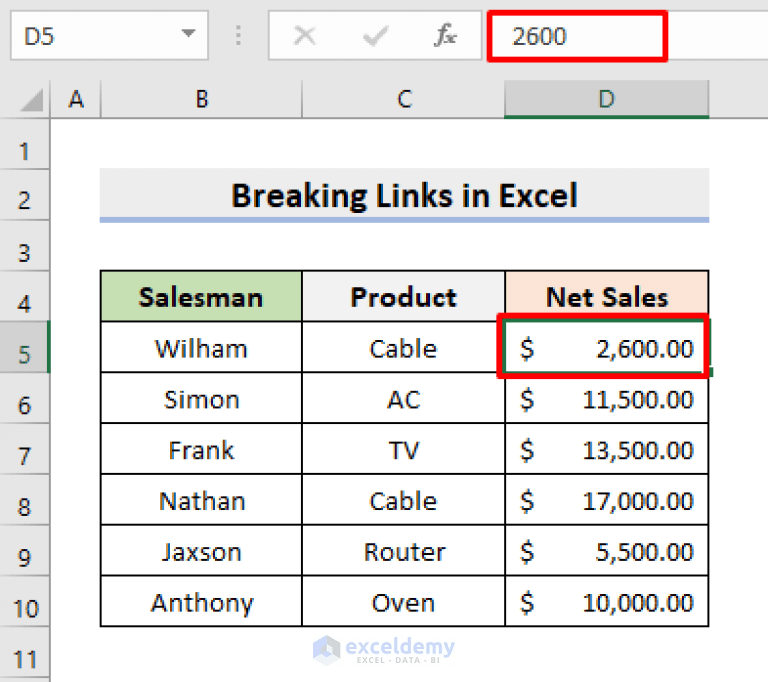Image resolution: width=768 pixels, height=682 pixels.
Task: Select the $11,500.00 cell
Action: point(606,399)
